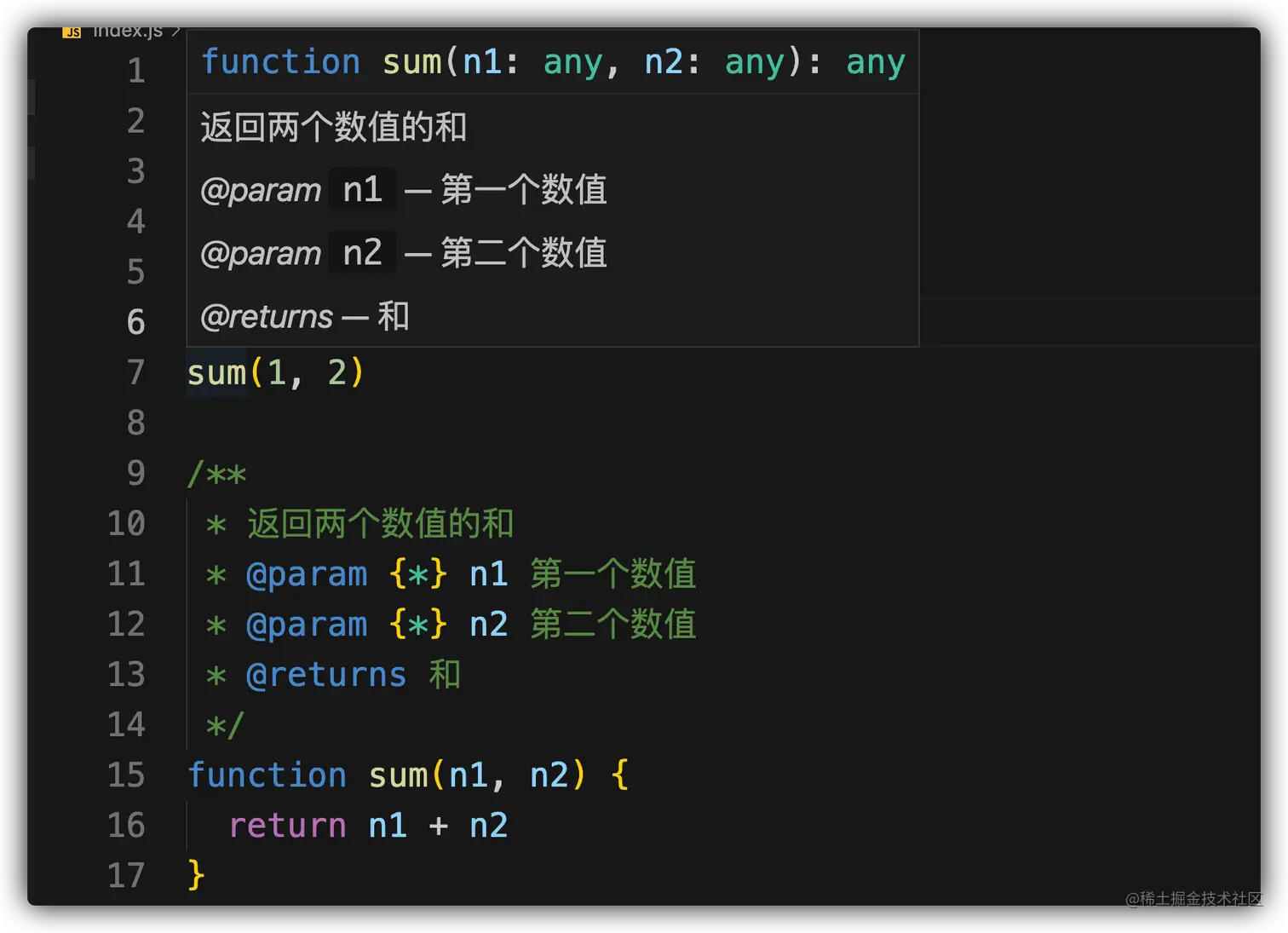Click the @returns tag in the code comment
Screen dimensions: 1288x933
(325, 675)
